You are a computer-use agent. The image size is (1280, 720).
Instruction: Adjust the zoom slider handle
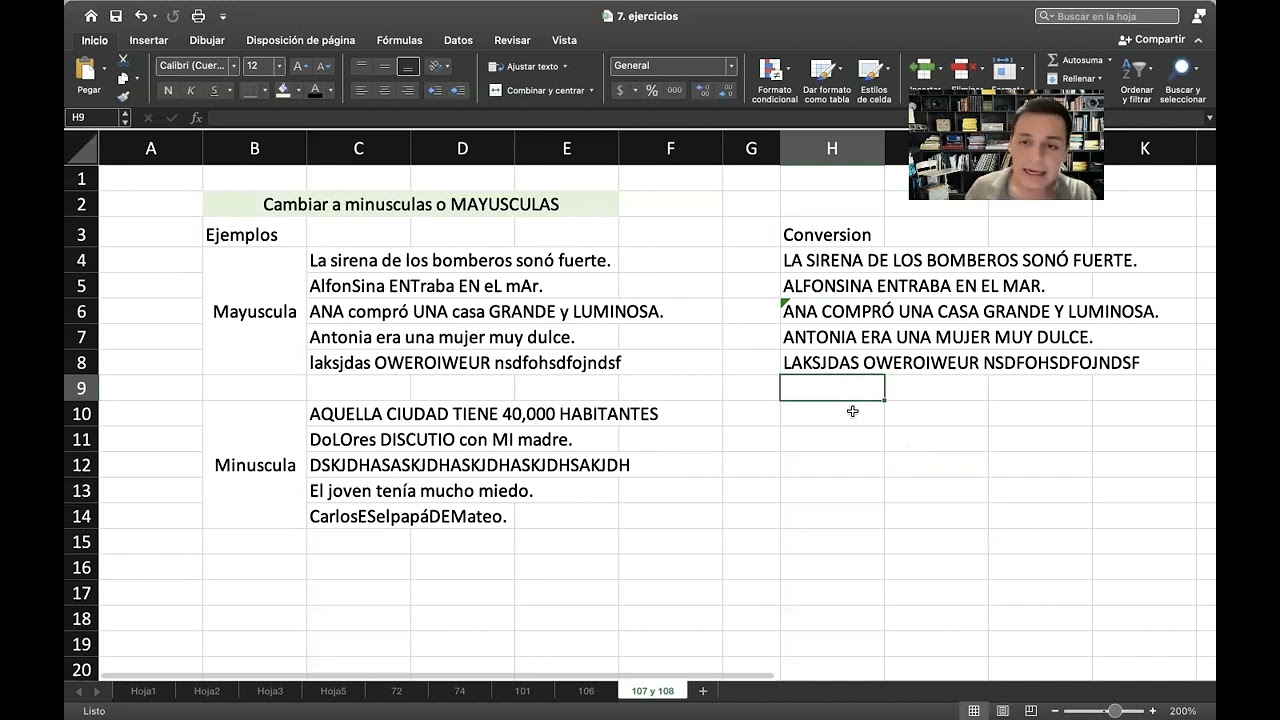(1114, 711)
